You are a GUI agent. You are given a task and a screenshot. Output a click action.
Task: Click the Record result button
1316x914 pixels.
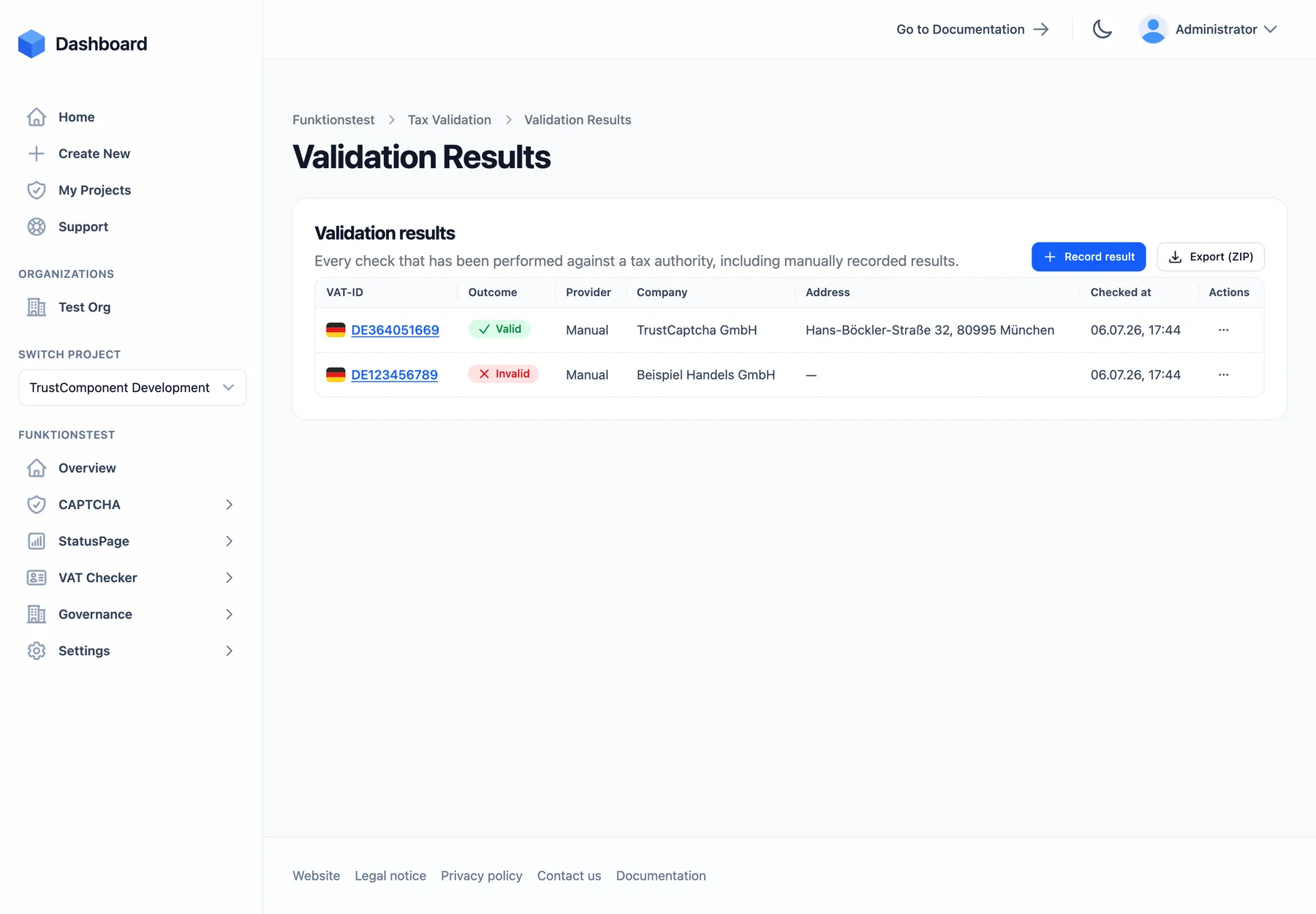coord(1089,257)
